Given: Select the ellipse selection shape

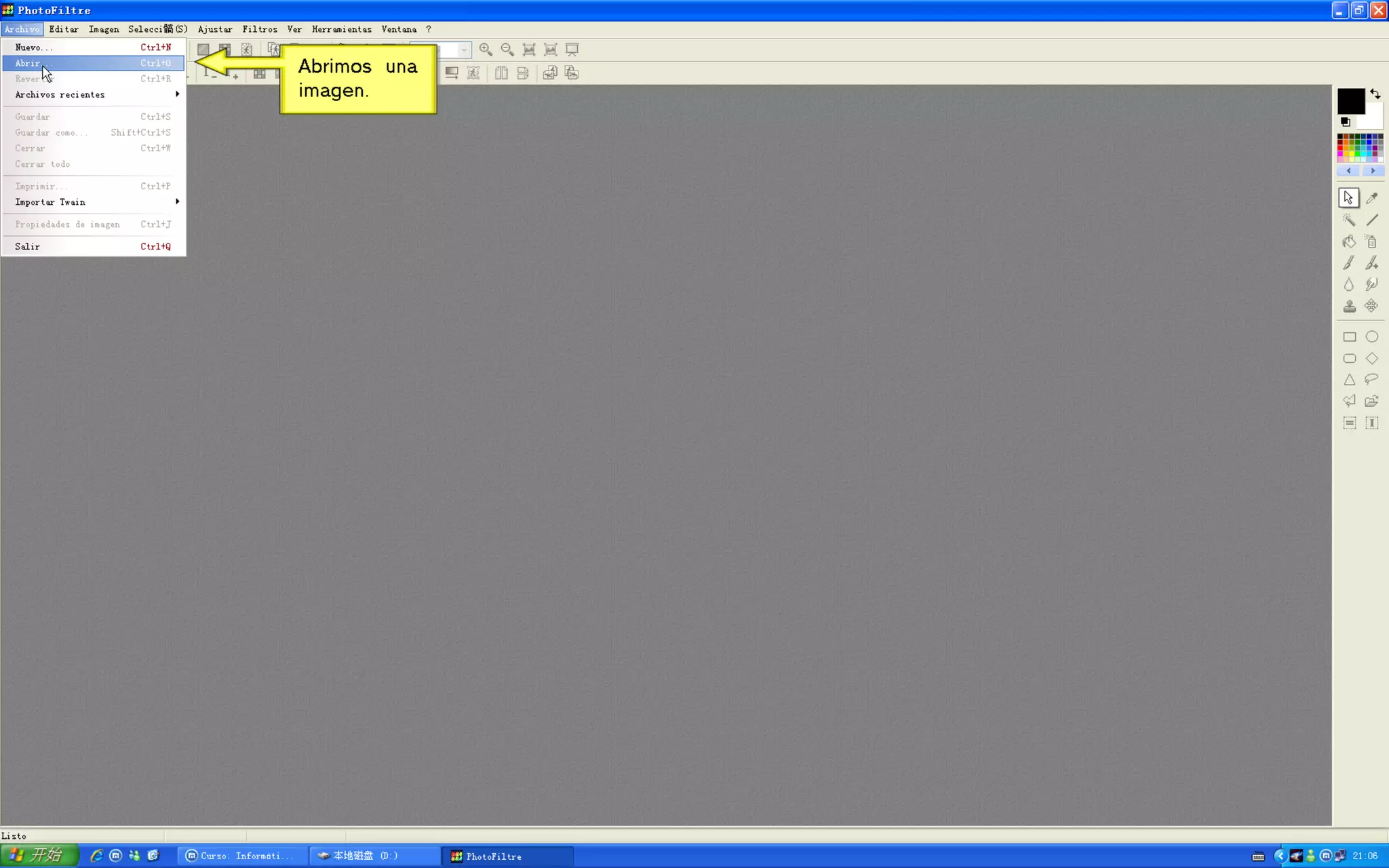Looking at the screenshot, I should pos(1371,337).
